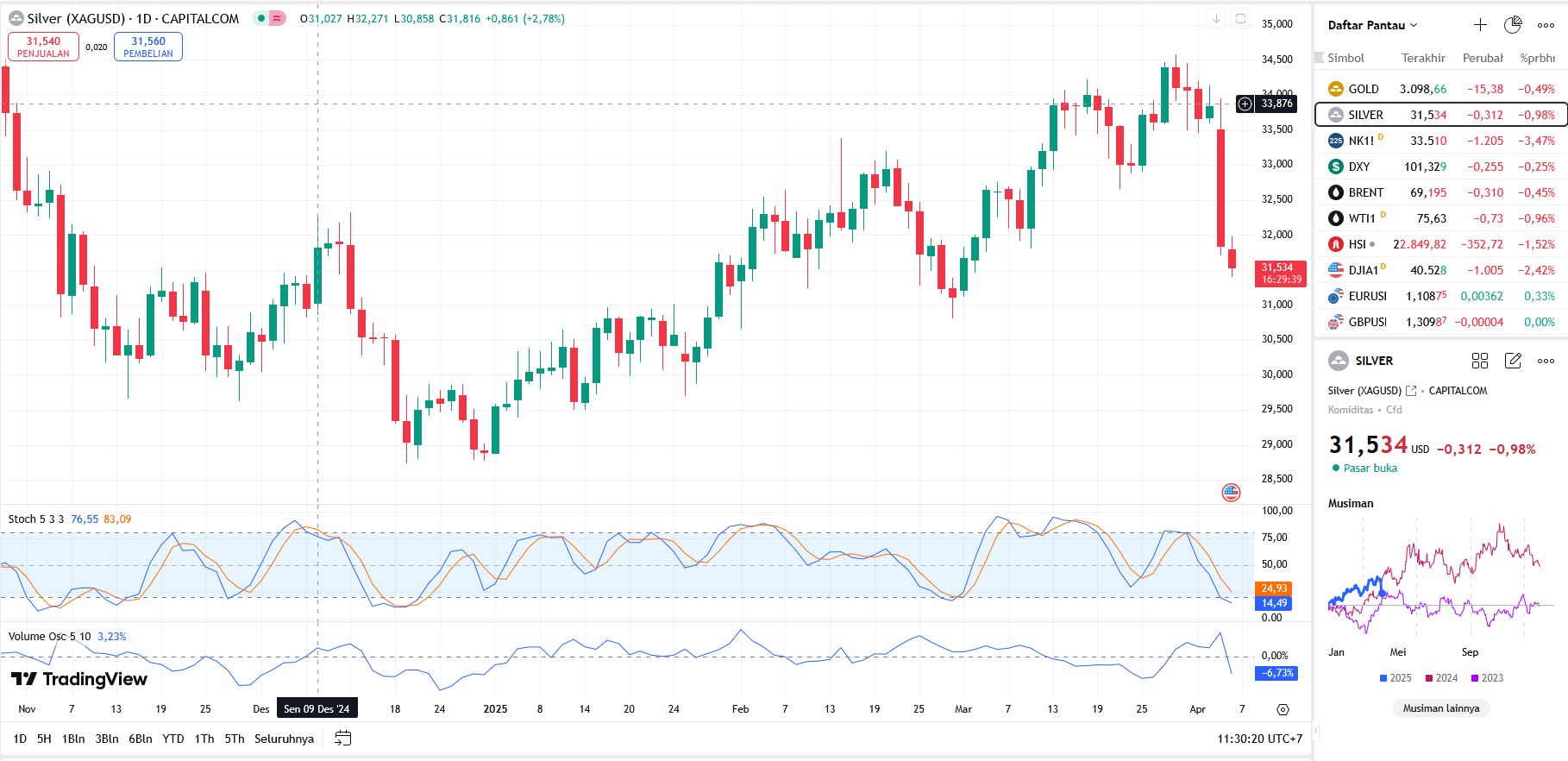The image size is (1568, 761).
Task: Toggle the 2023 series in Musiman legend
Action: click(1486, 678)
